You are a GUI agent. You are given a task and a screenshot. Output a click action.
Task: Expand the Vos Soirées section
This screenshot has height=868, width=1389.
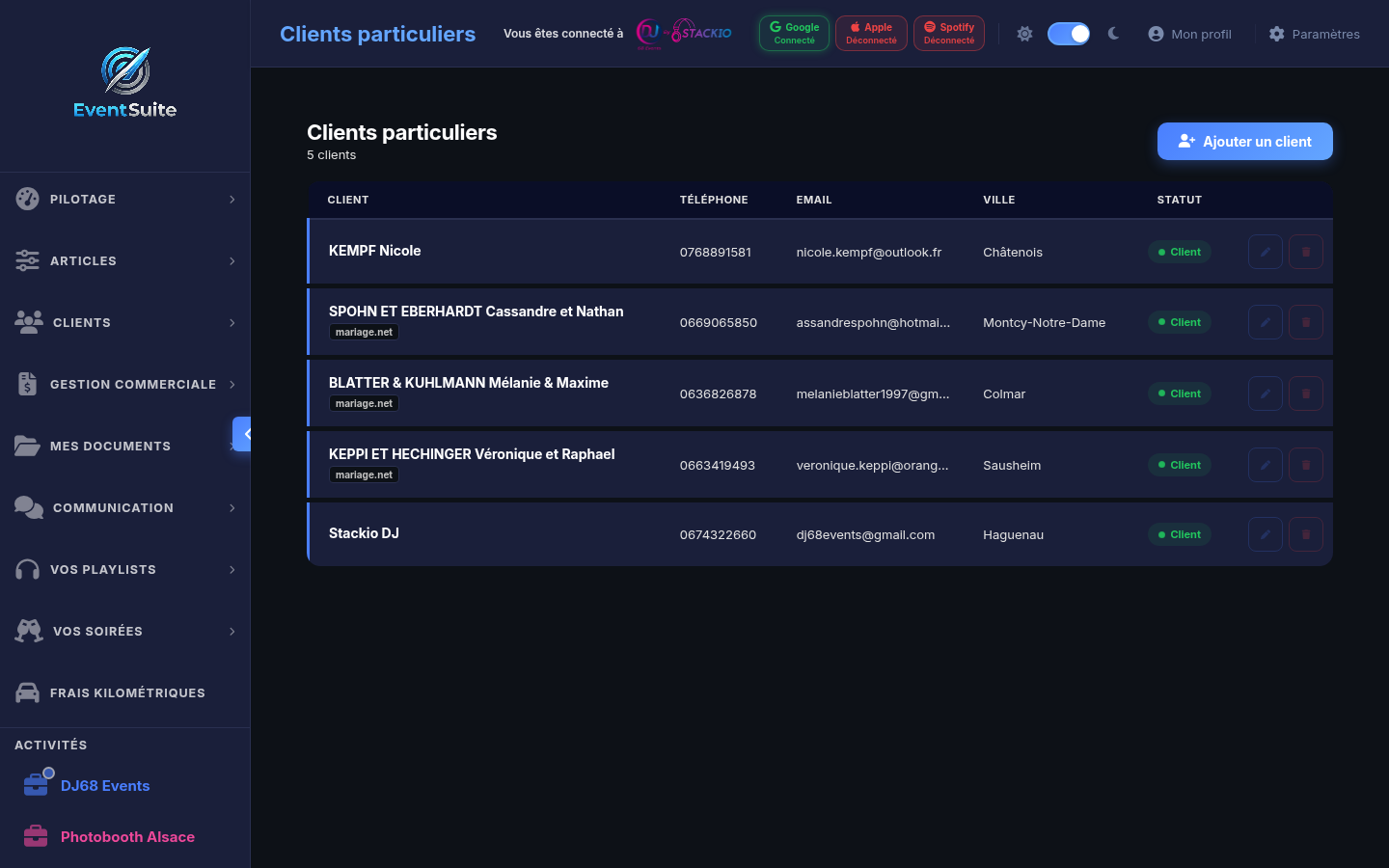point(231,631)
